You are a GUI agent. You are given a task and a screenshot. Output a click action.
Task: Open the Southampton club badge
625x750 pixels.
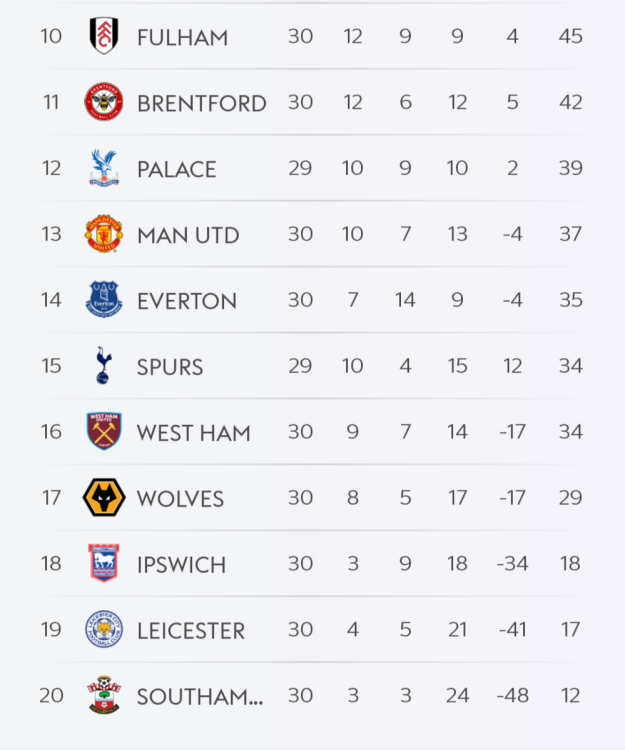click(x=103, y=696)
